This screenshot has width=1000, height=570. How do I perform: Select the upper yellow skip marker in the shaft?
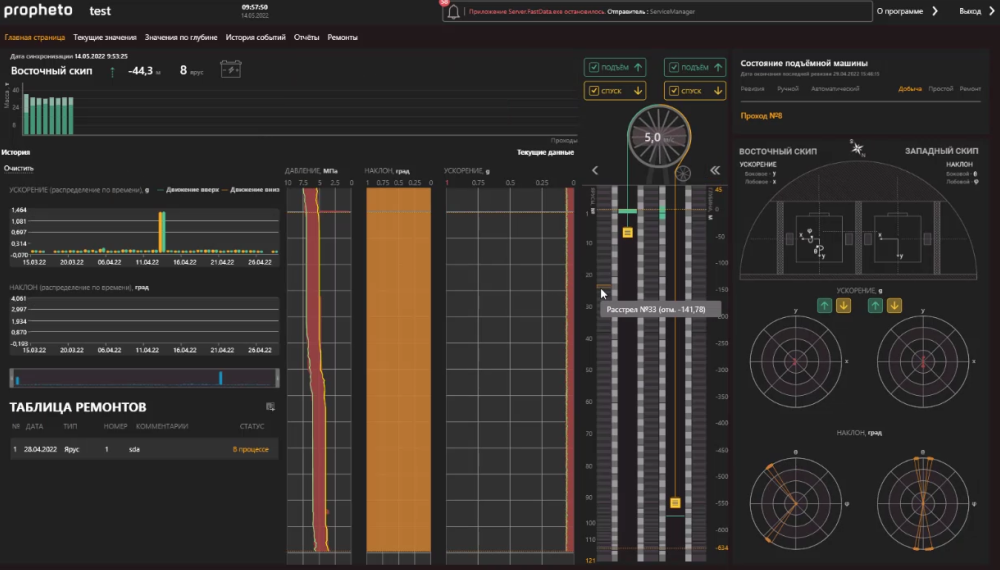pyautogui.click(x=628, y=233)
